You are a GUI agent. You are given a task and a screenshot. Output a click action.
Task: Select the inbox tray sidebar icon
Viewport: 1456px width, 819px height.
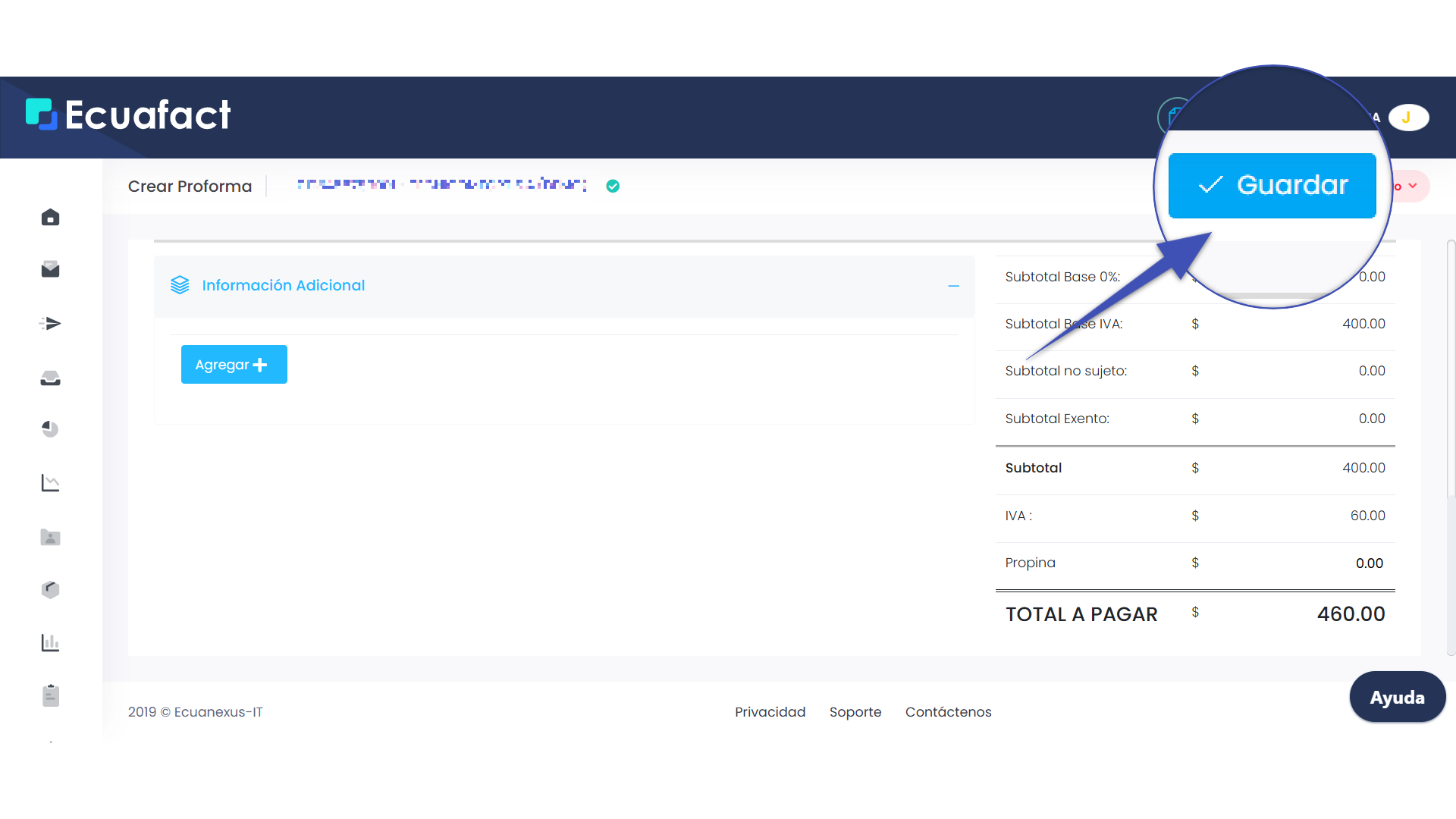click(50, 378)
